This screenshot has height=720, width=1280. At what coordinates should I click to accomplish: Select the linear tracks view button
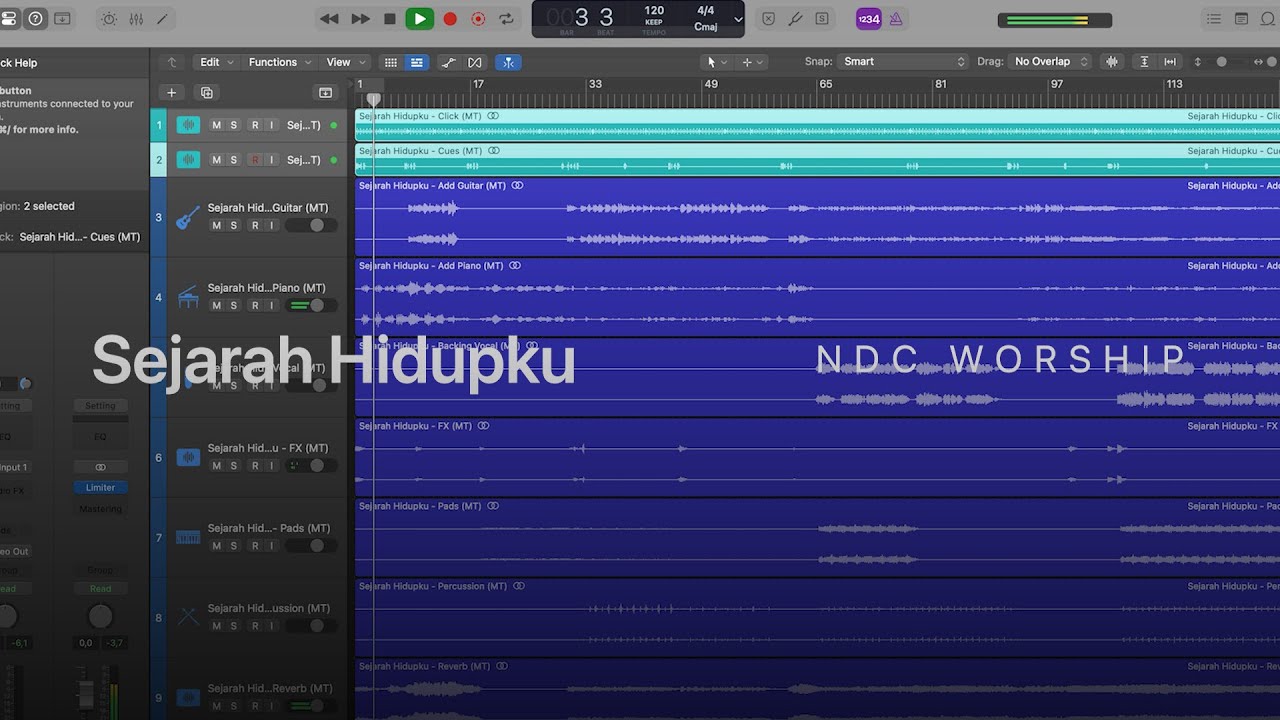click(x=416, y=62)
